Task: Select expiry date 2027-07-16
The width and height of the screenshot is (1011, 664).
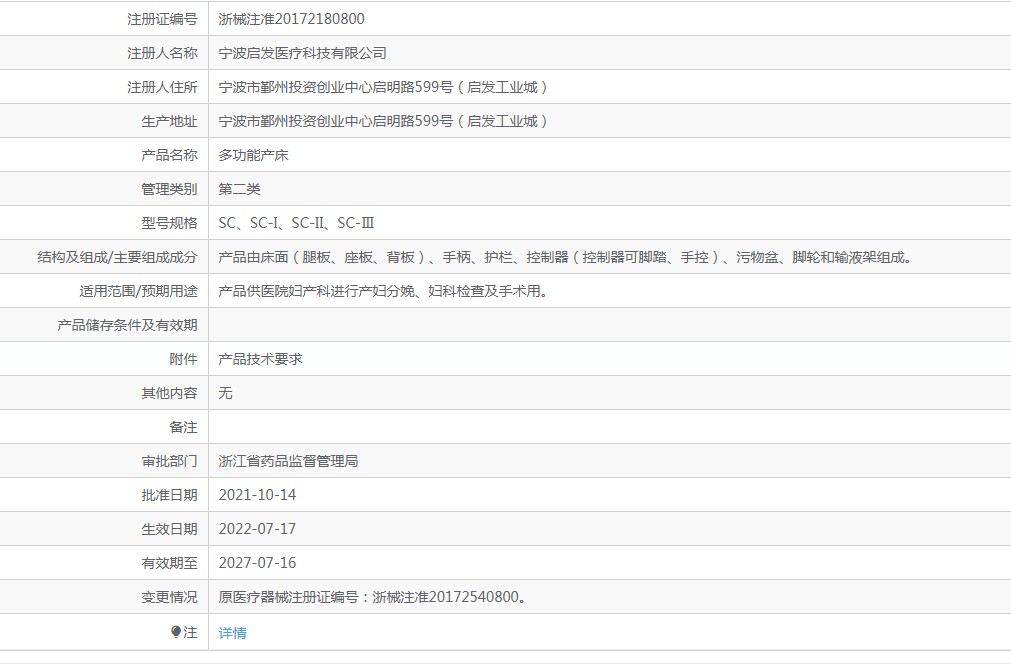Action: [257, 563]
